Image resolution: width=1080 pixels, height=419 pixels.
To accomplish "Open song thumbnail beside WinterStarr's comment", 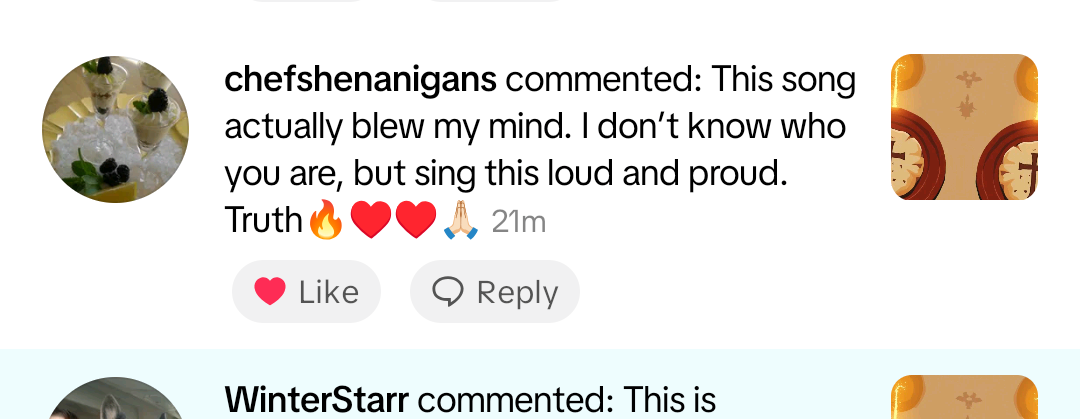I will pos(964,398).
